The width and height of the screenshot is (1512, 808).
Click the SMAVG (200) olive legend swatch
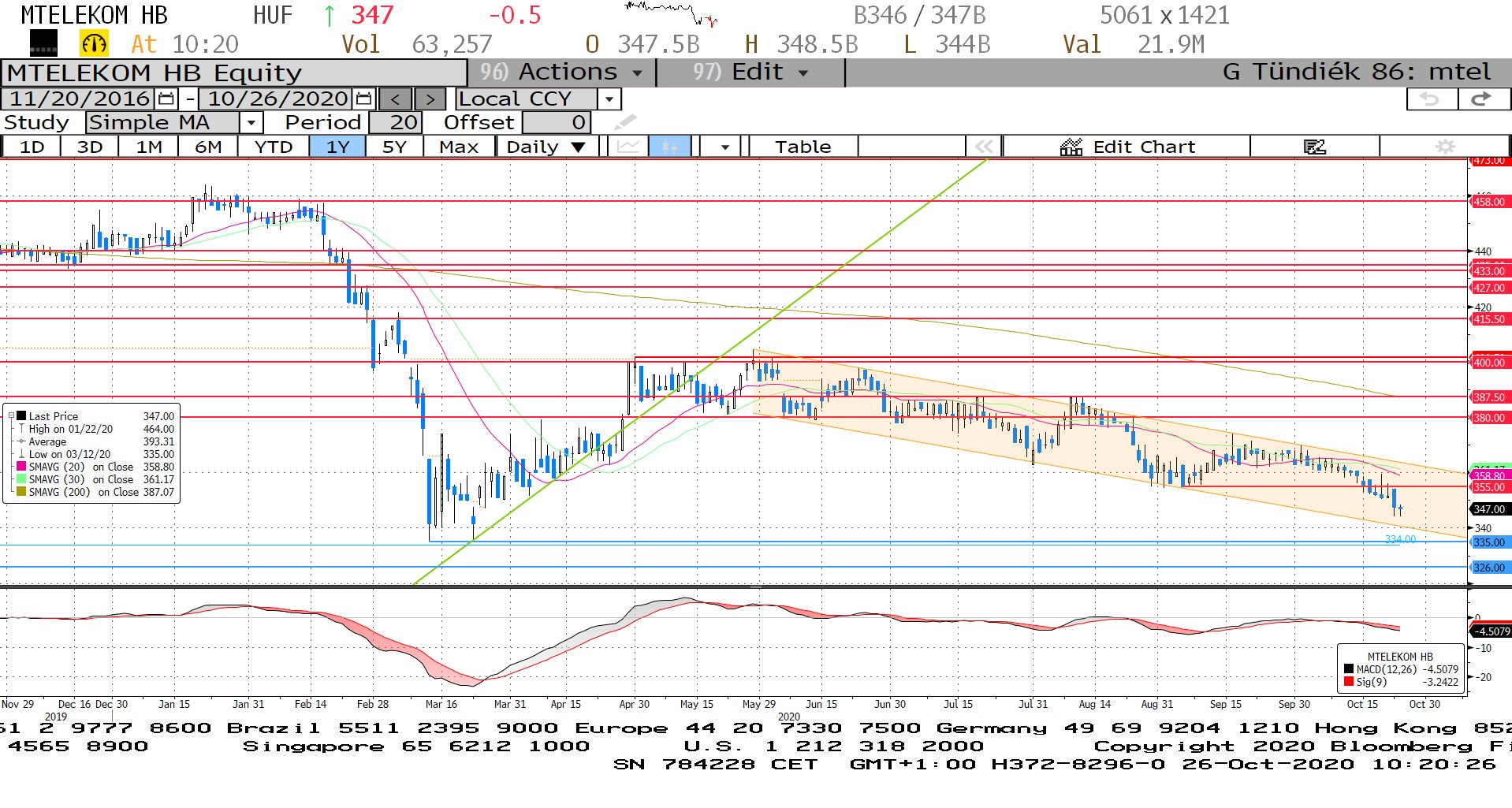21,492
